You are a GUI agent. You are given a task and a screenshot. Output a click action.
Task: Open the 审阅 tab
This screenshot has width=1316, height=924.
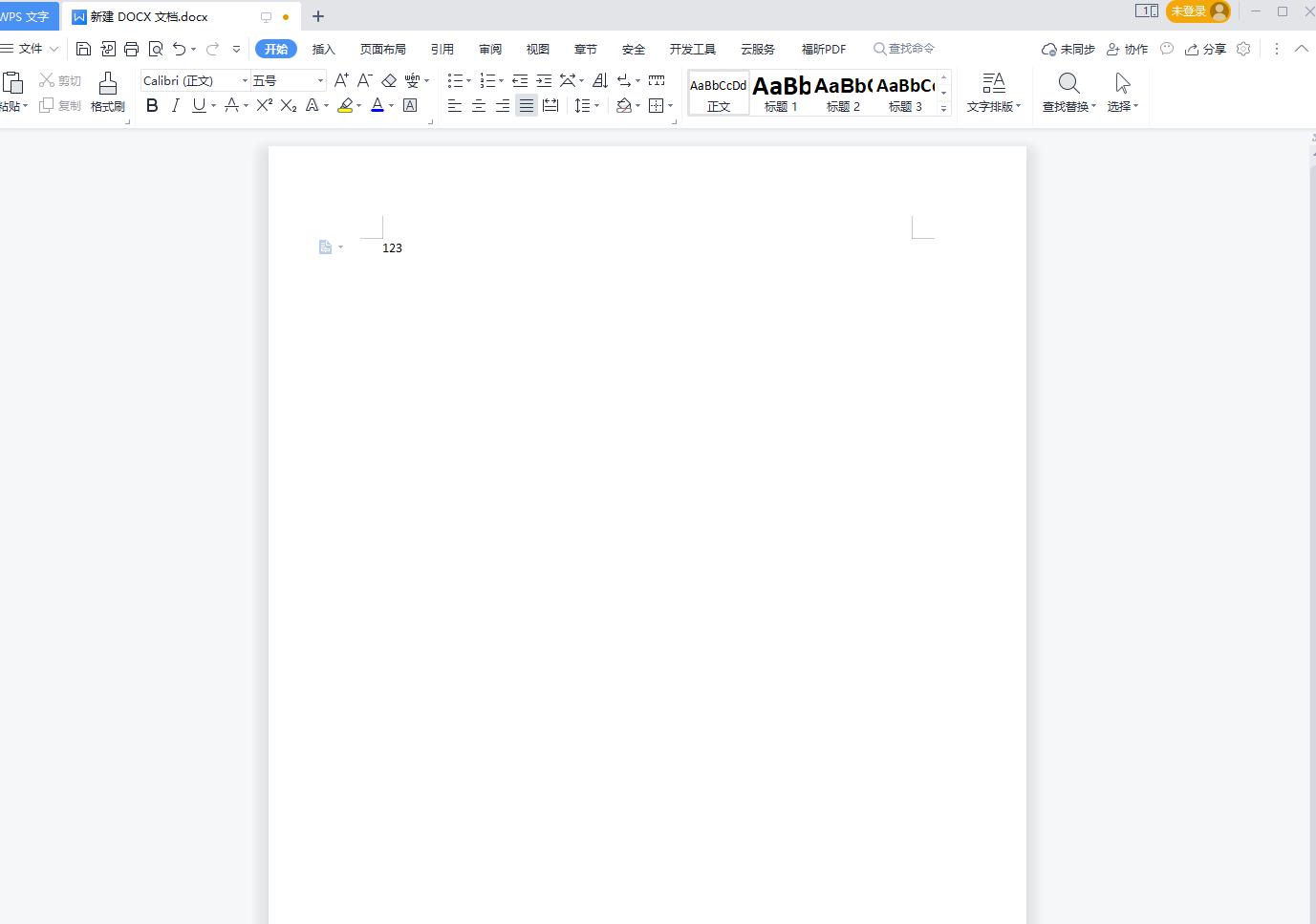[x=490, y=49]
